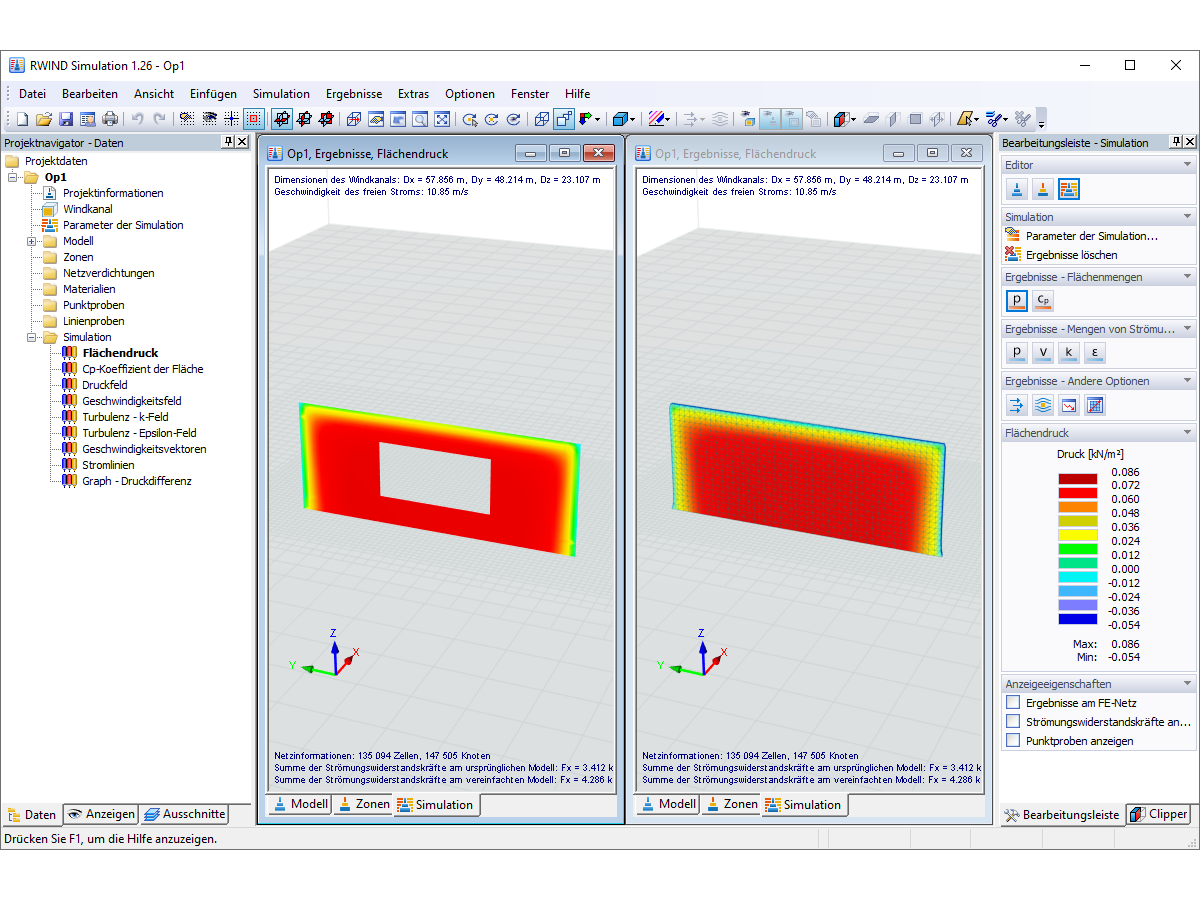Select the Cp coefficient result button

point(1043,299)
